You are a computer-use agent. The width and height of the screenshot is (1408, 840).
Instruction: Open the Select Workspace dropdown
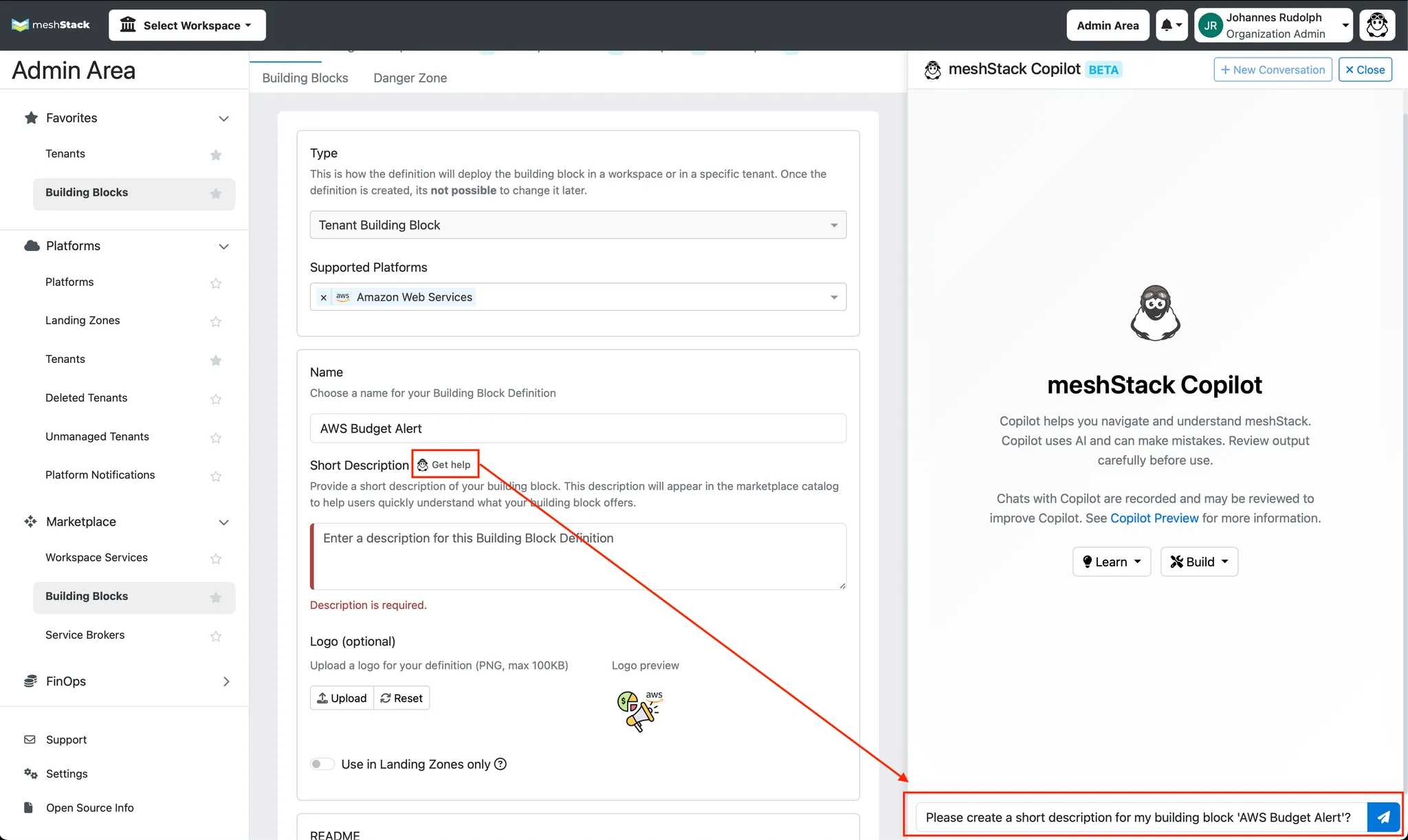(x=187, y=25)
